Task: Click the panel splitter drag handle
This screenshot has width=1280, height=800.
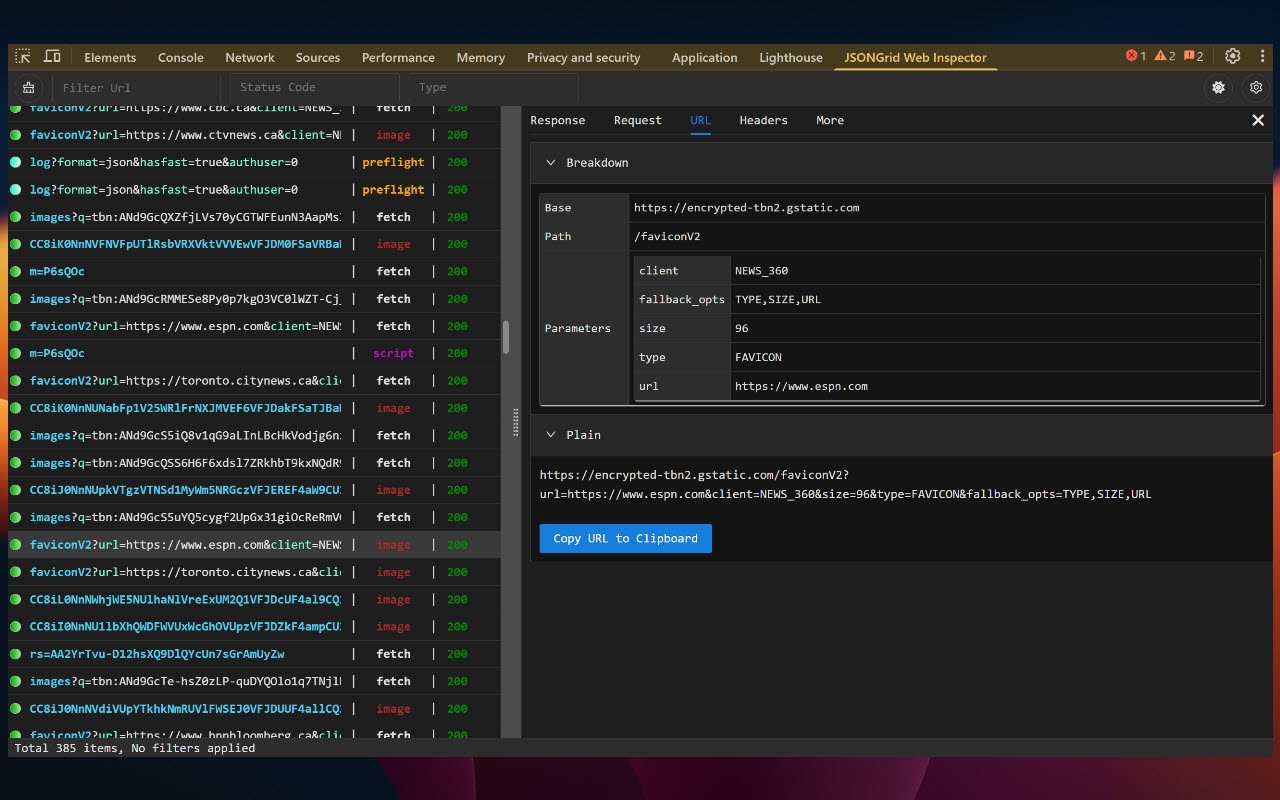Action: [x=516, y=422]
